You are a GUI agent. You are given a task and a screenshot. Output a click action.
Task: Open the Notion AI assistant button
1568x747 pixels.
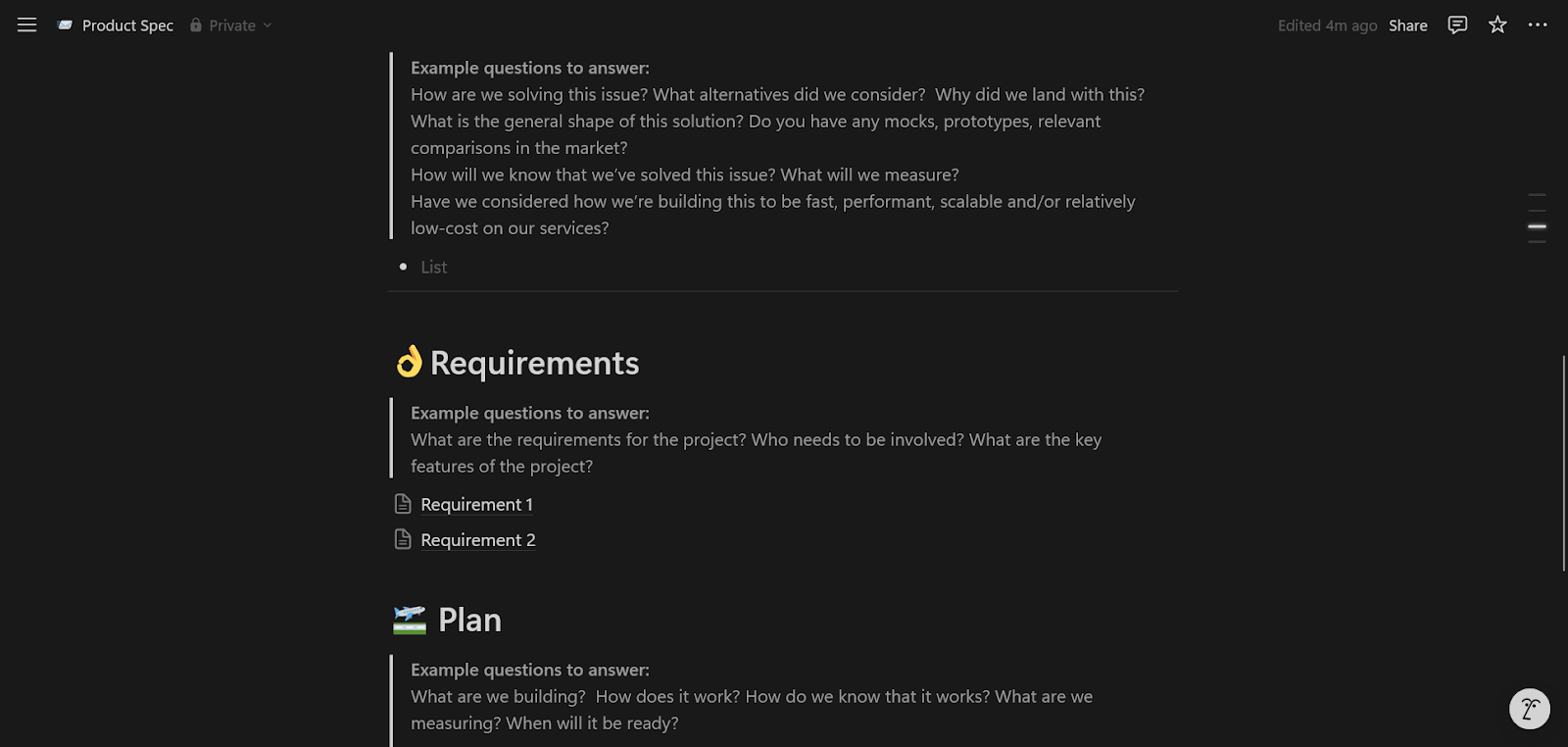[x=1529, y=709]
